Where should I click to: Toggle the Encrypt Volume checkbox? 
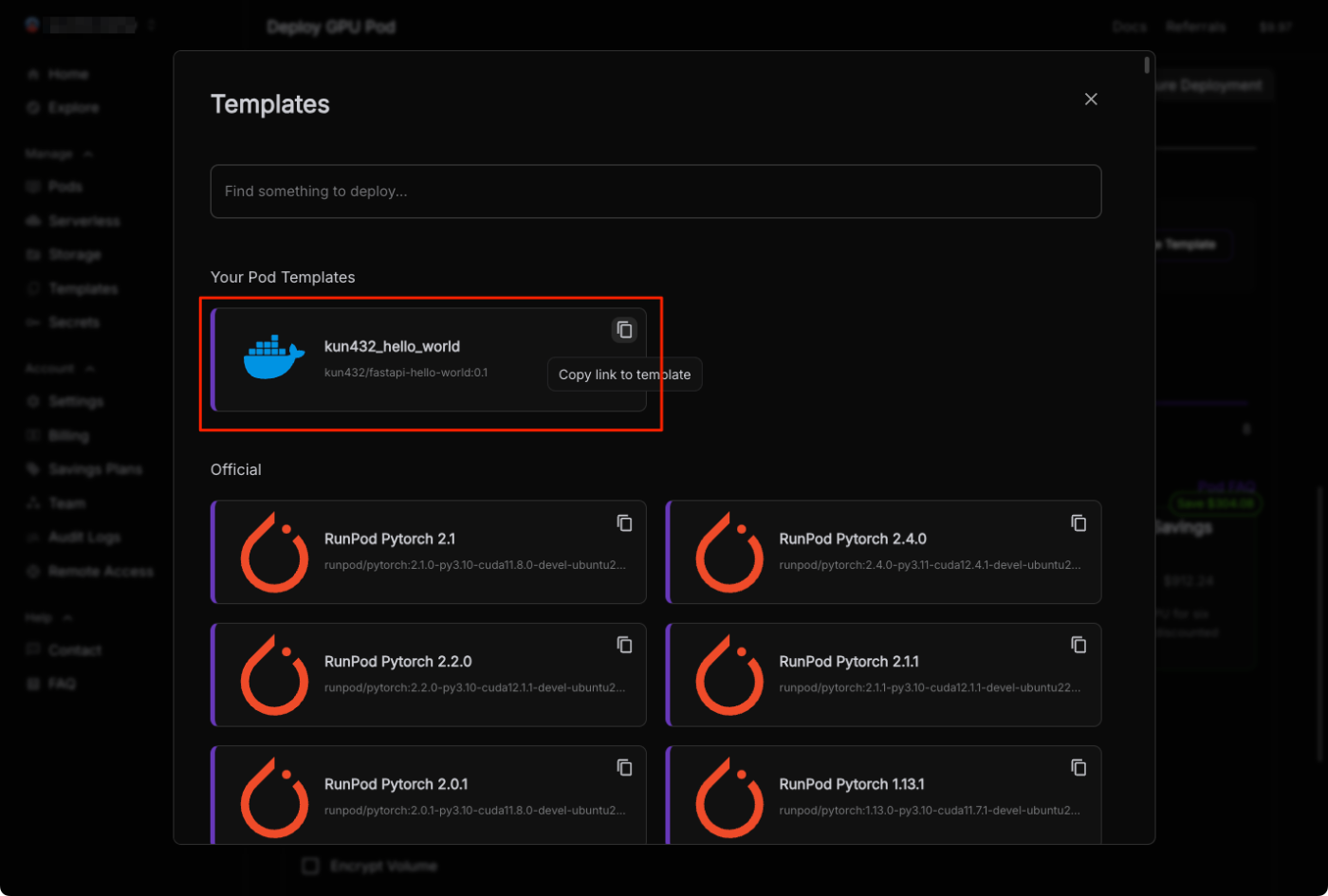pyautogui.click(x=310, y=866)
